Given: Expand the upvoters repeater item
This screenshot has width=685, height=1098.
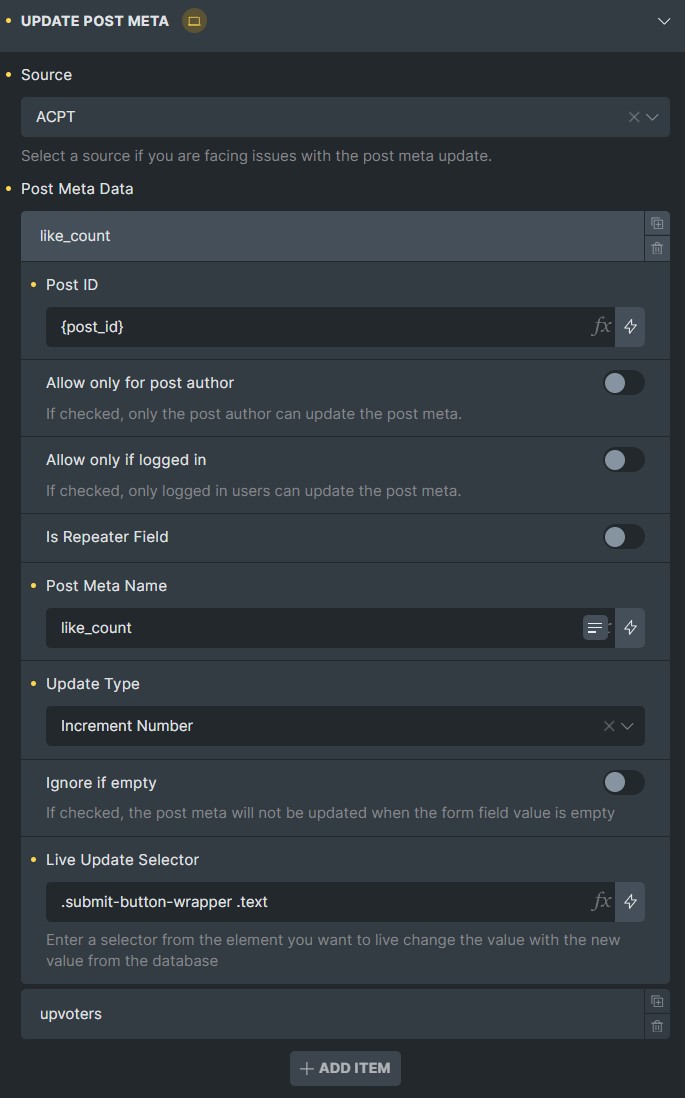Looking at the screenshot, I should click(x=332, y=1014).
